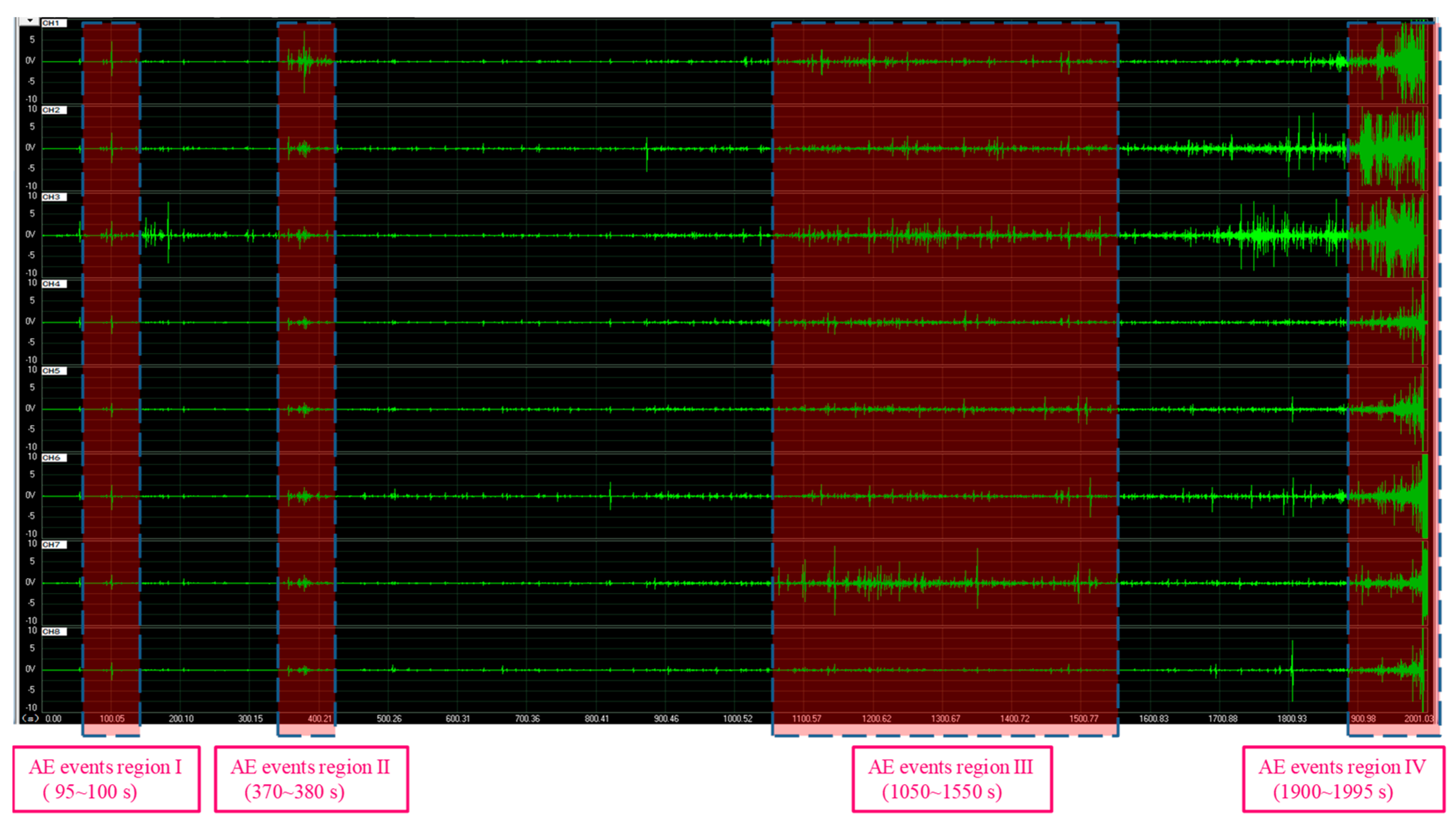Click the 800.41 time axis marker
This screenshot has height=828, width=1456.
pos(597,719)
